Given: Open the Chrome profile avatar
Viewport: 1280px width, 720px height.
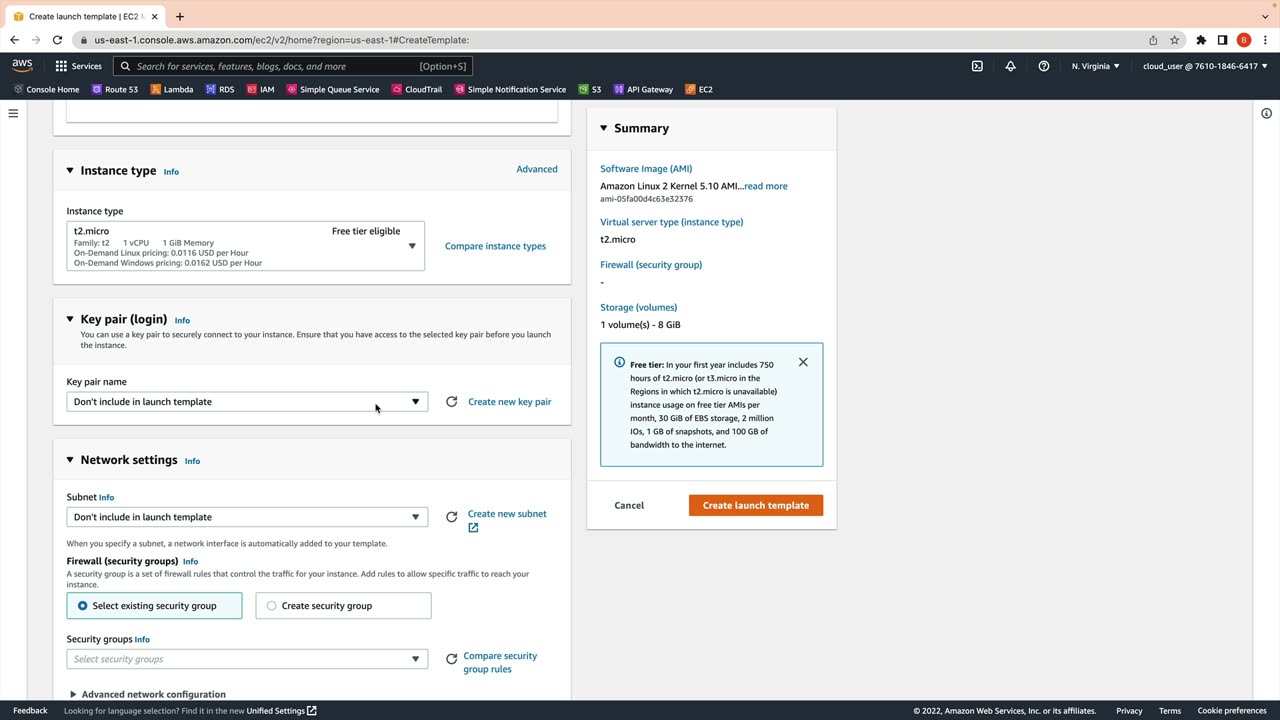Looking at the screenshot, I should point(1244,40).
